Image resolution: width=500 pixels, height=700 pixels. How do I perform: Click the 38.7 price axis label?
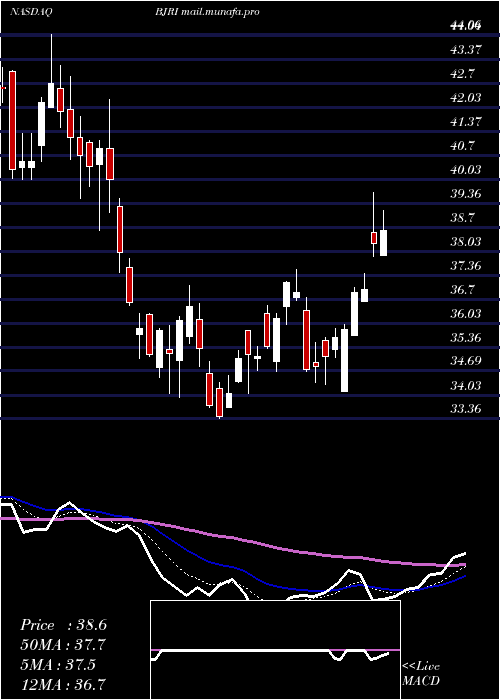pyautogui.click(x=462, y=218)
